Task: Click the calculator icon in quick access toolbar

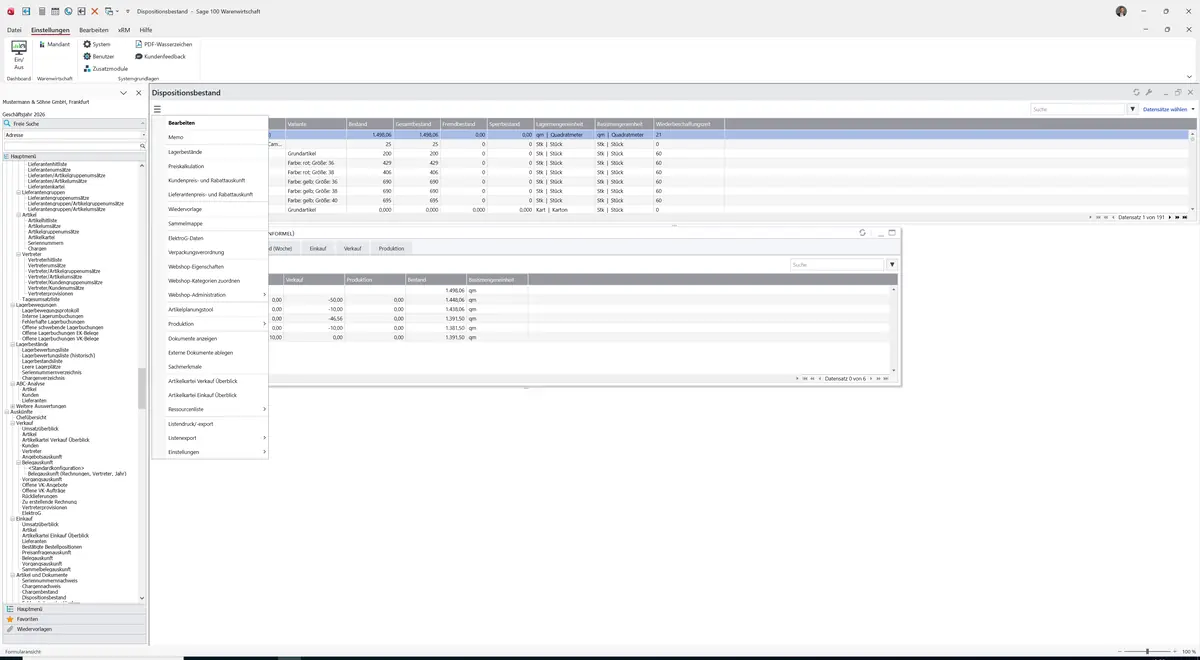Action: tap(41, 11)
